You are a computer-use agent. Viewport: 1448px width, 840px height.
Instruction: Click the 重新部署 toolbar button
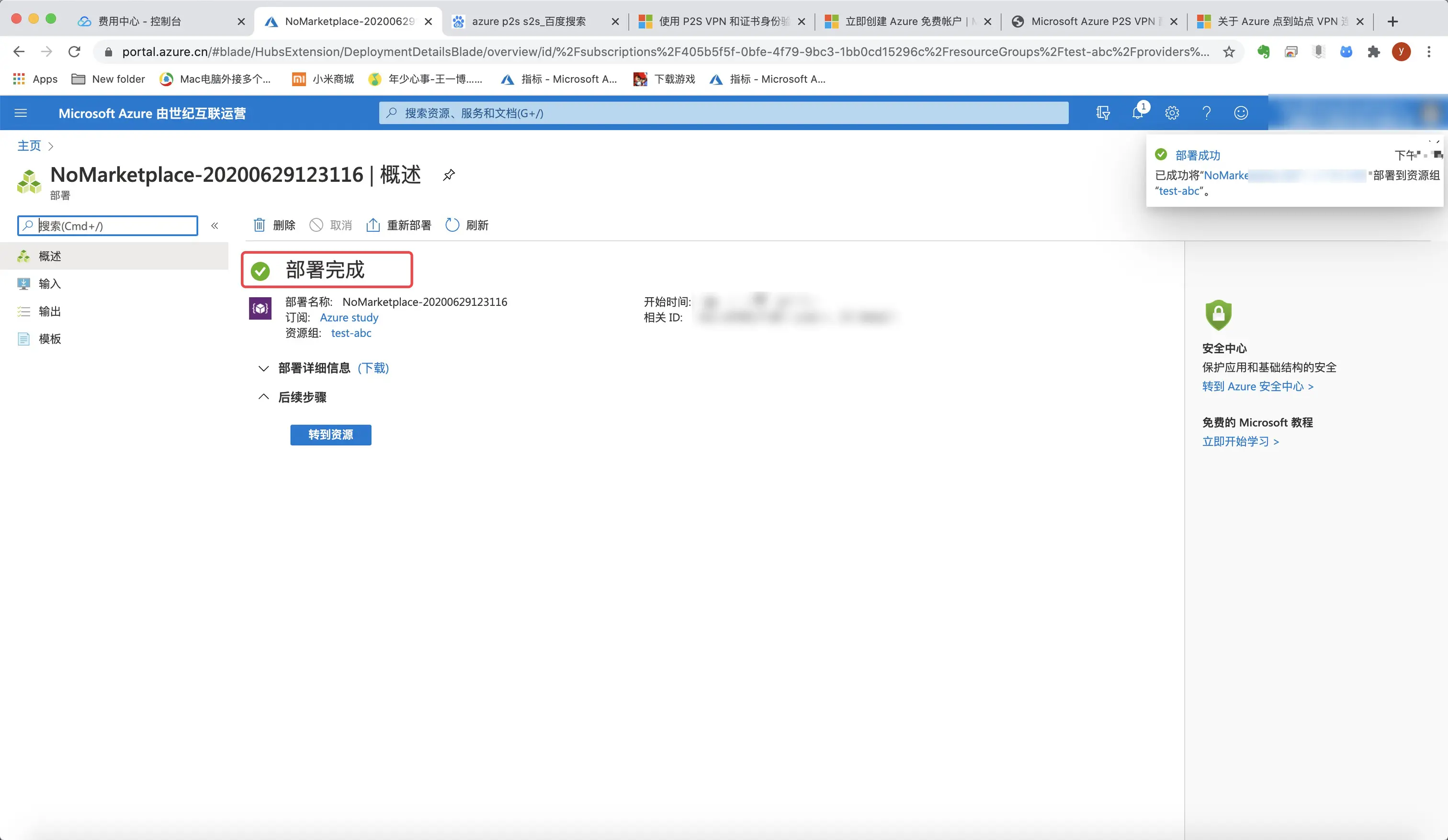coord(398,225)
